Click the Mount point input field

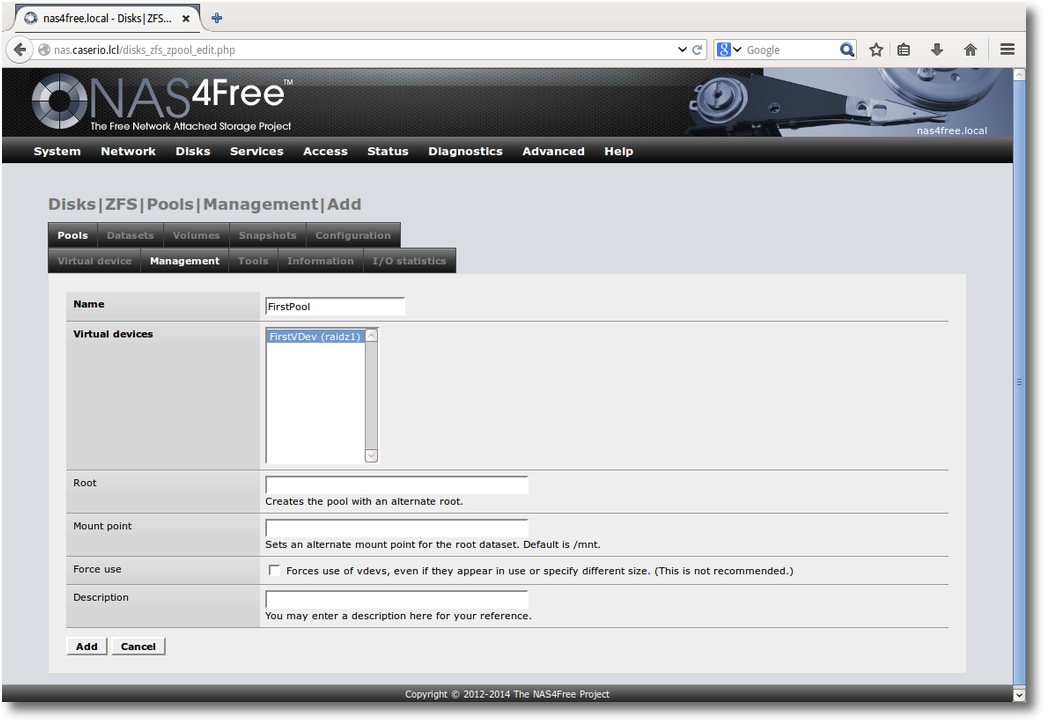pos(397,528)
